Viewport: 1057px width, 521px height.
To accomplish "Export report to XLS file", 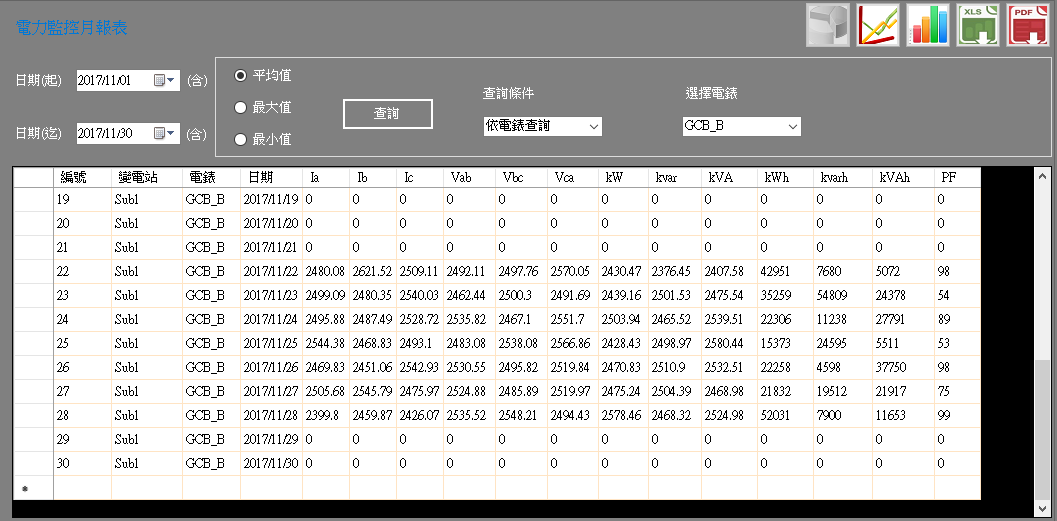I will point(978,25).
